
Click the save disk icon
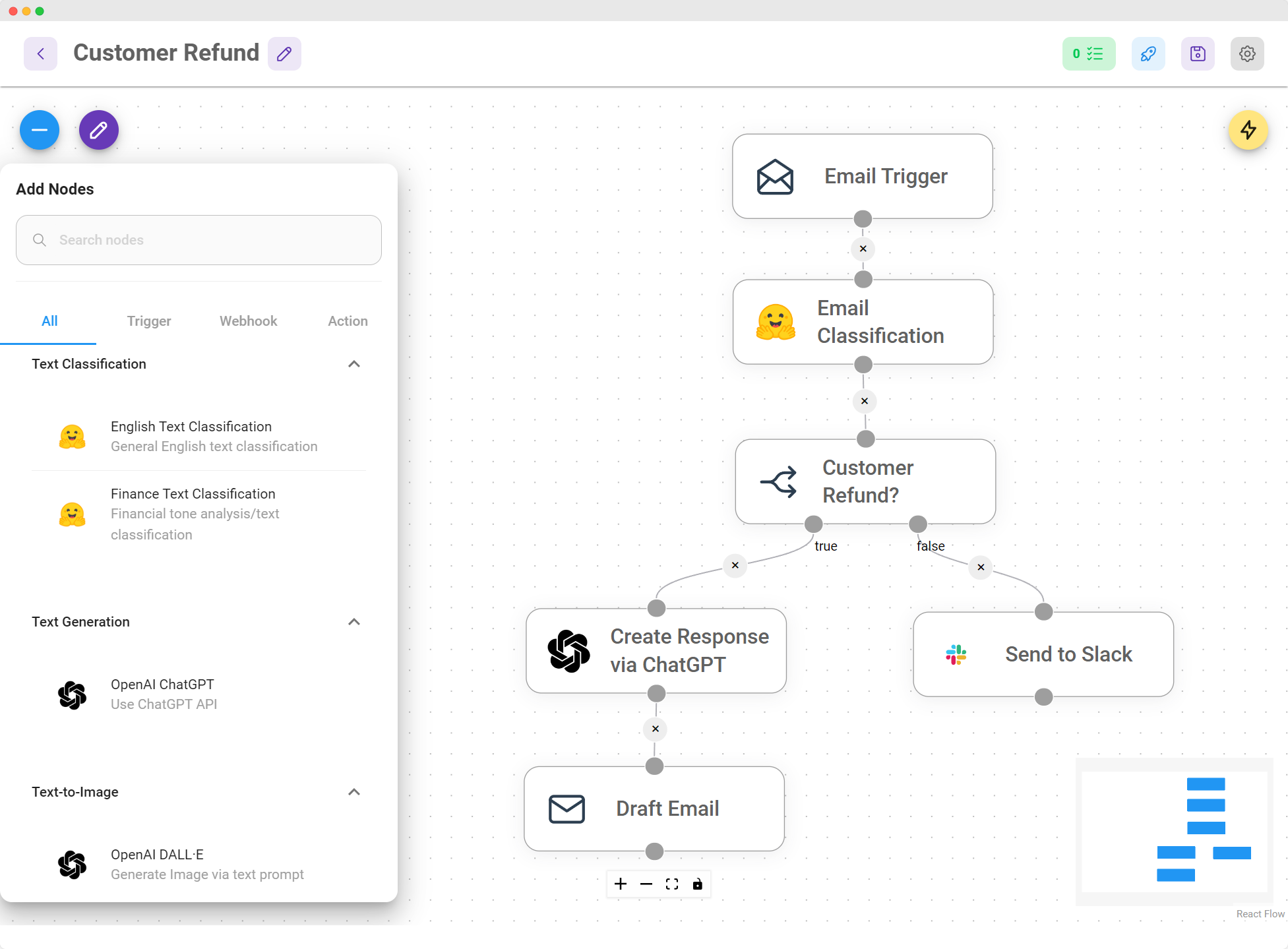pos(1198,53)
